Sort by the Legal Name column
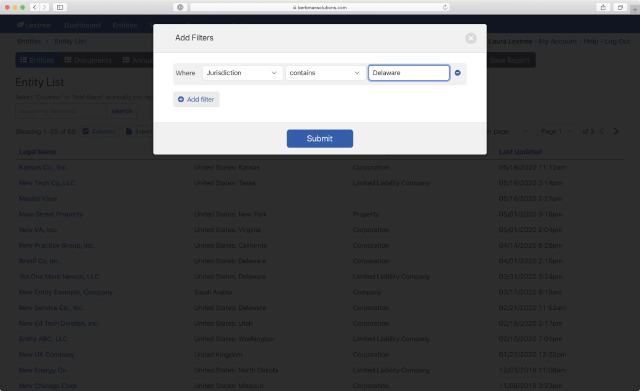The image size is (640, 391). point(38,151)
